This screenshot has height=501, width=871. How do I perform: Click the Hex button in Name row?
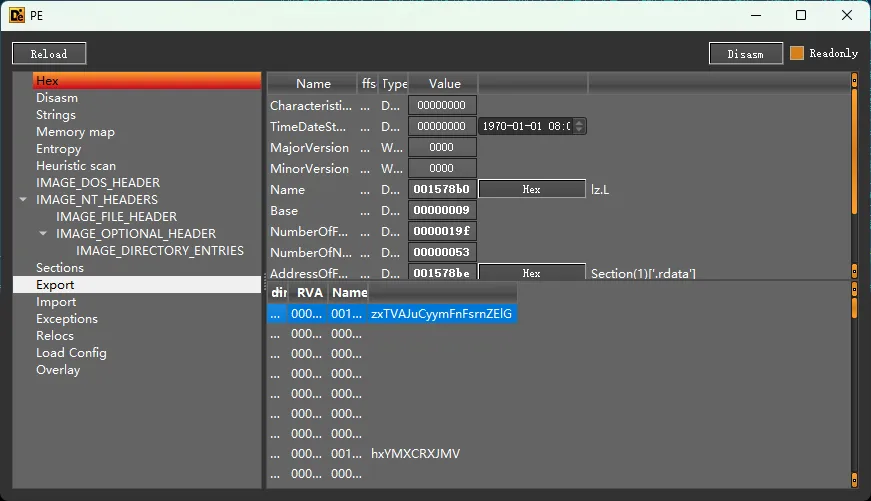click(x=532, y=189)
